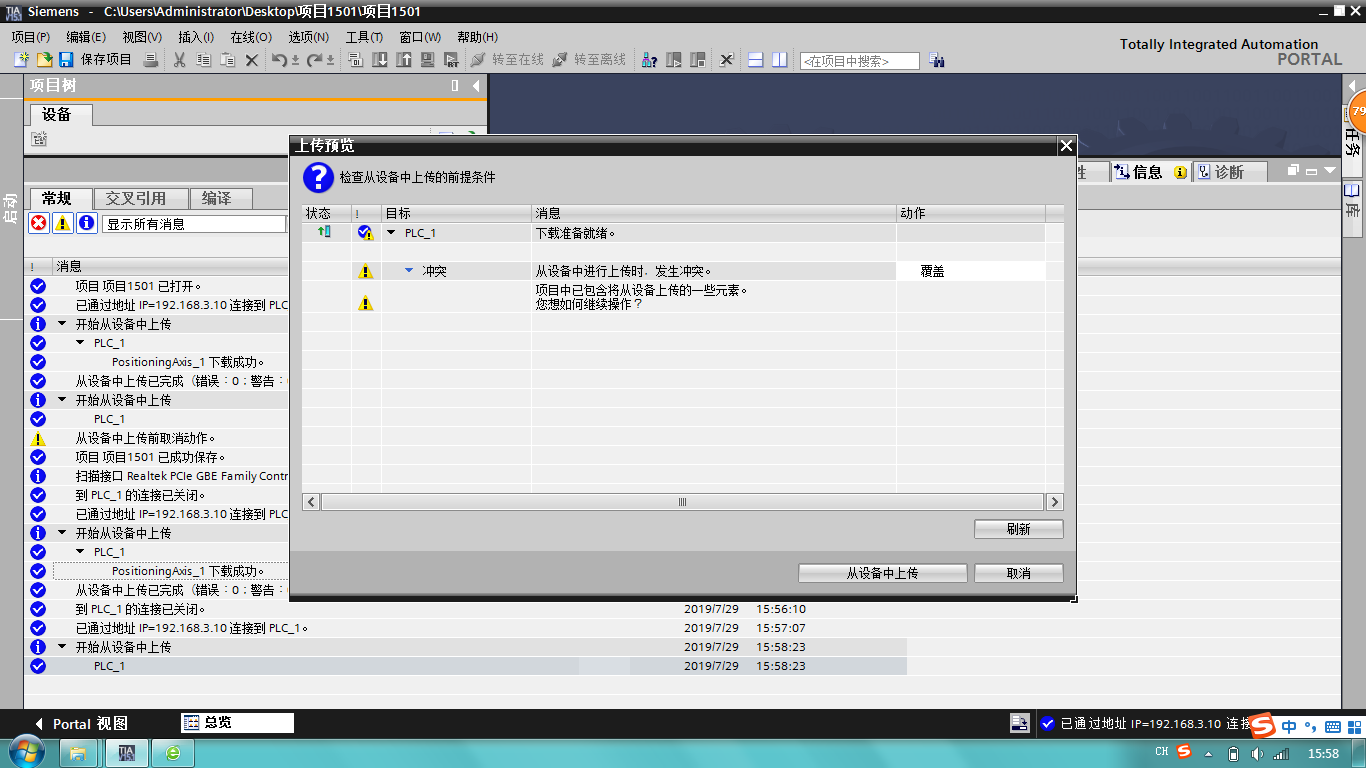Screen dimensions: 1366x768
Task: Toggle the warning messages filter
Action: (x=63, y=223)
